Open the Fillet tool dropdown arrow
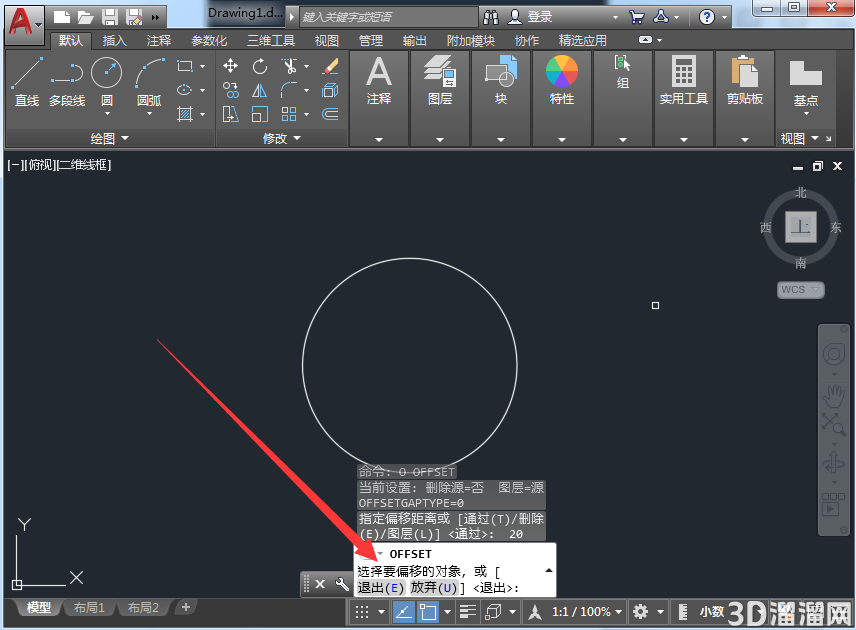The height and width of the screenshot is (630, 856). (x=306, y=91)
